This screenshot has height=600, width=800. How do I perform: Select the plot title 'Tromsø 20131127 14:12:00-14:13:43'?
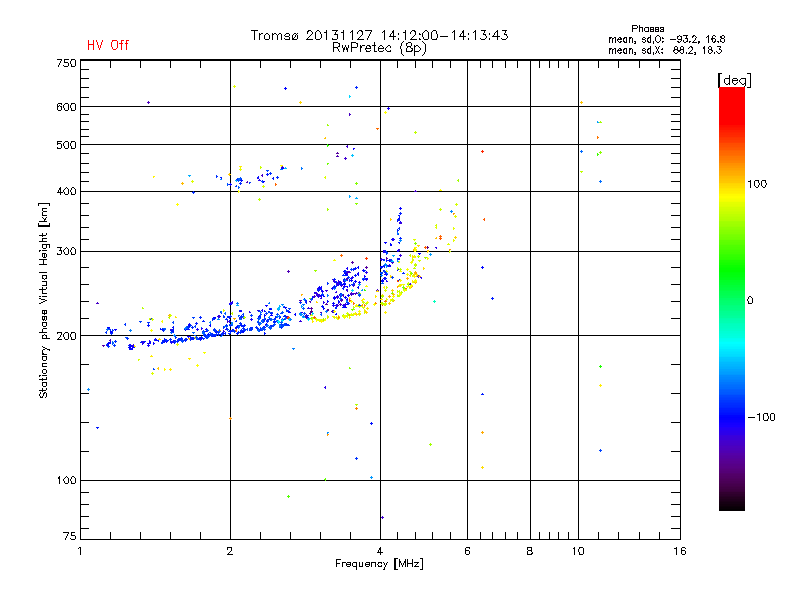[x=379, y=35]
